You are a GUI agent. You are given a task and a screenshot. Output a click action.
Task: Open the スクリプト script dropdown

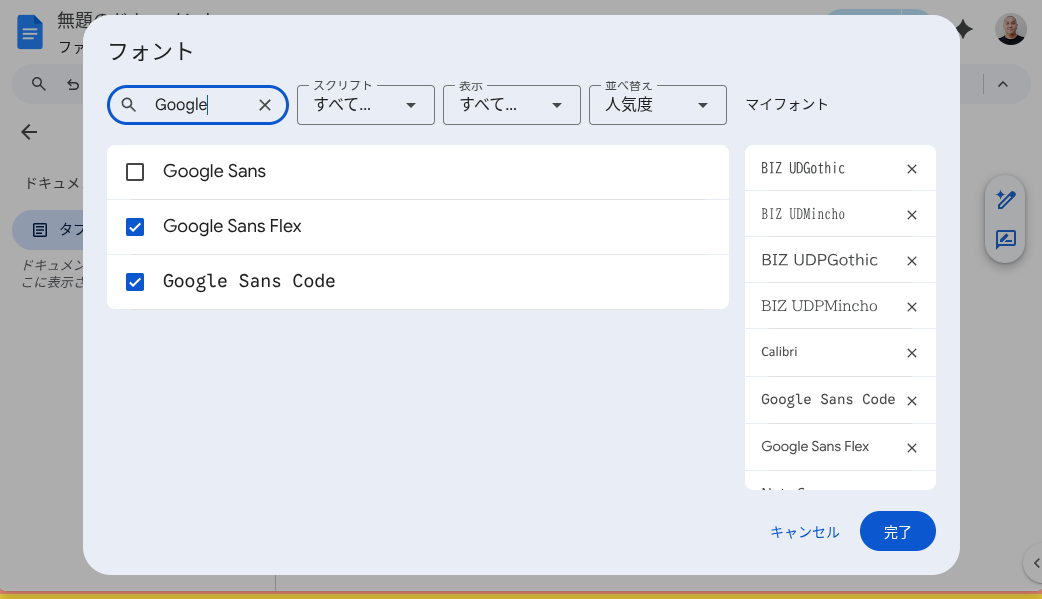(365, 105)
